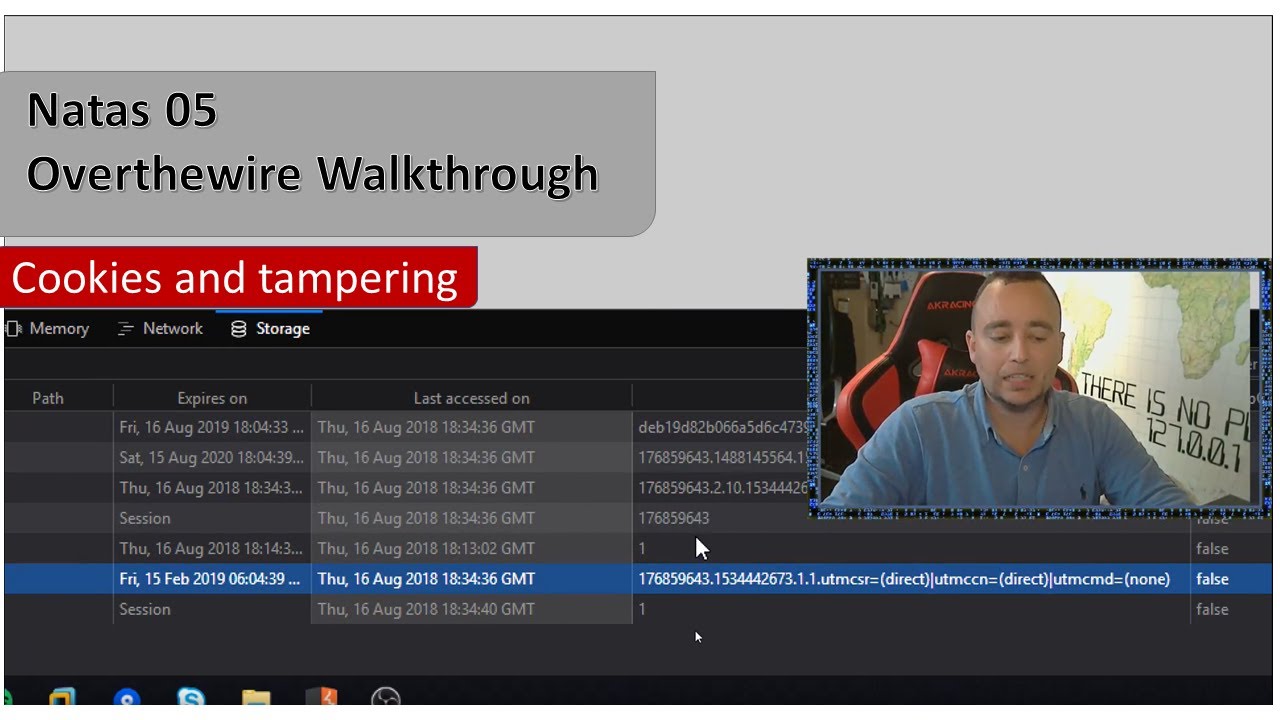The width and height of the screenshot is (1280, 720).
Task: Click the Network tab icon
Action: [x=125, y=329]
